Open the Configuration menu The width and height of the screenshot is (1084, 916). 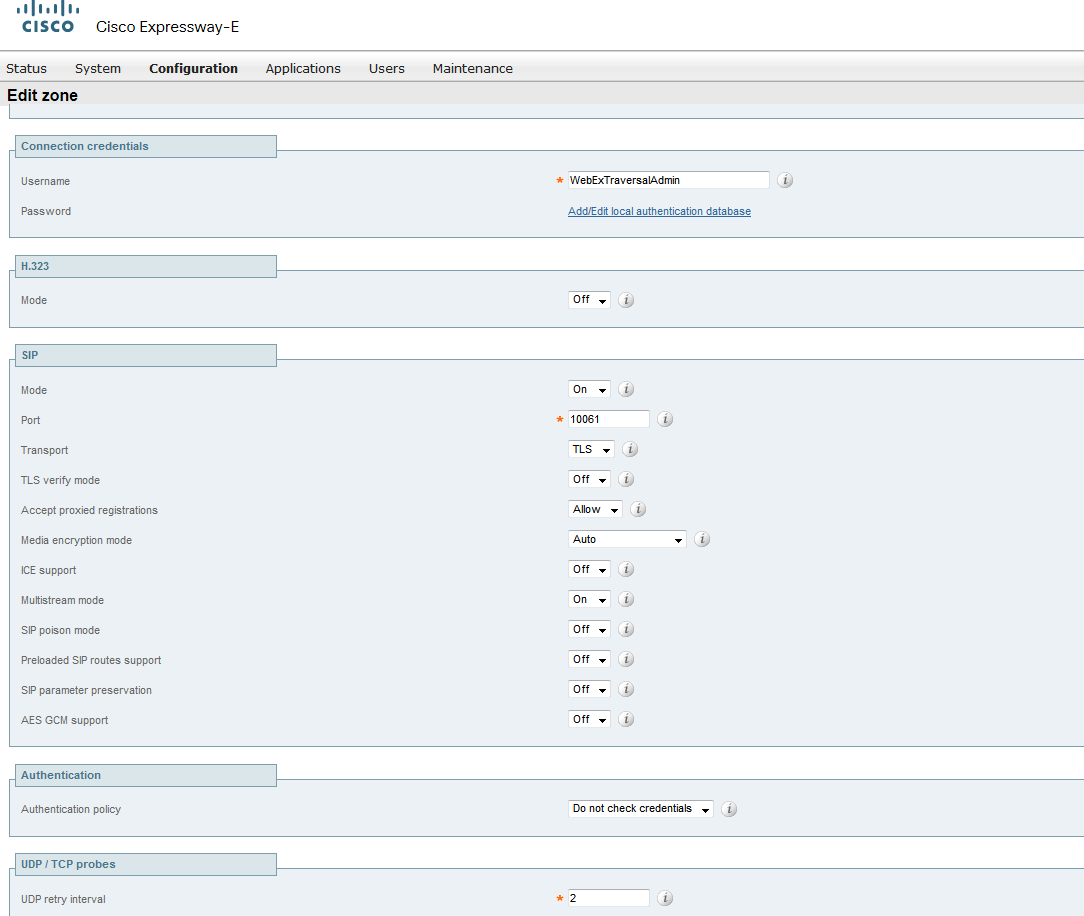[194, 68]
